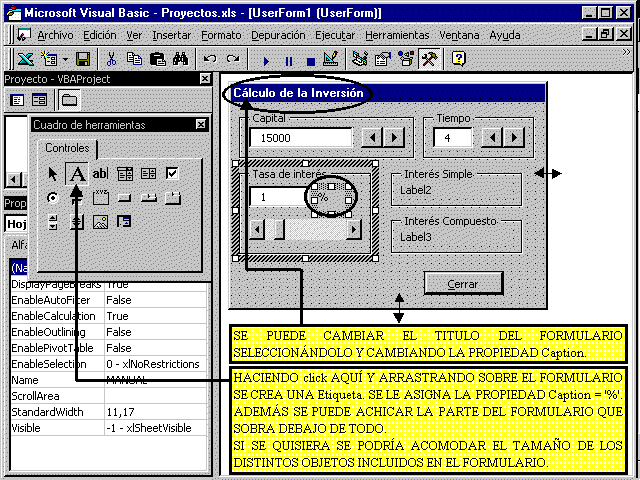Open Object Browser from toolbar icon
This screenshot has width=640, height=480.
(x=406, y=60)
